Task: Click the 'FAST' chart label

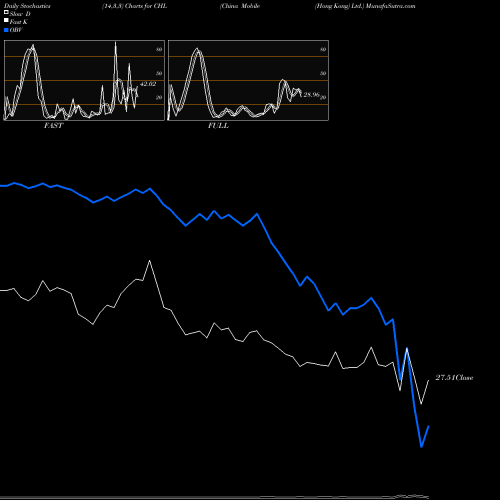Action: pyautogui.click(x=53, y=126)
